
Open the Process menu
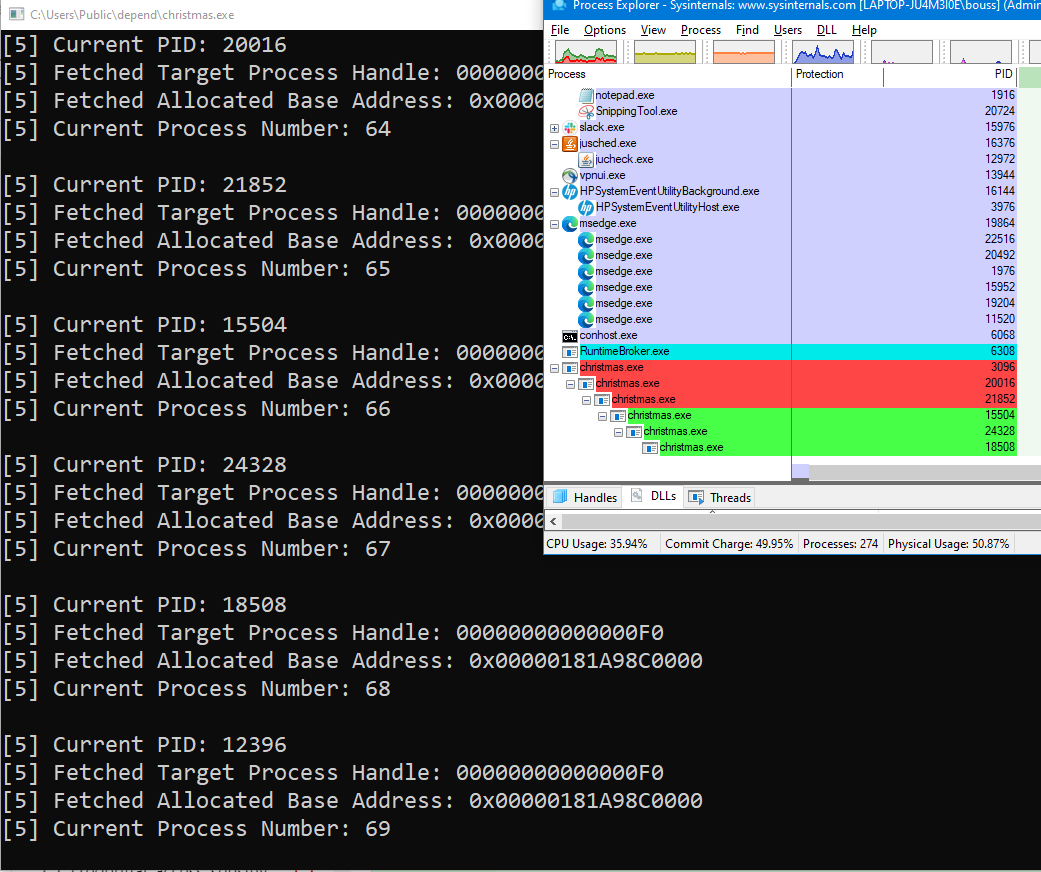(700, 30)
